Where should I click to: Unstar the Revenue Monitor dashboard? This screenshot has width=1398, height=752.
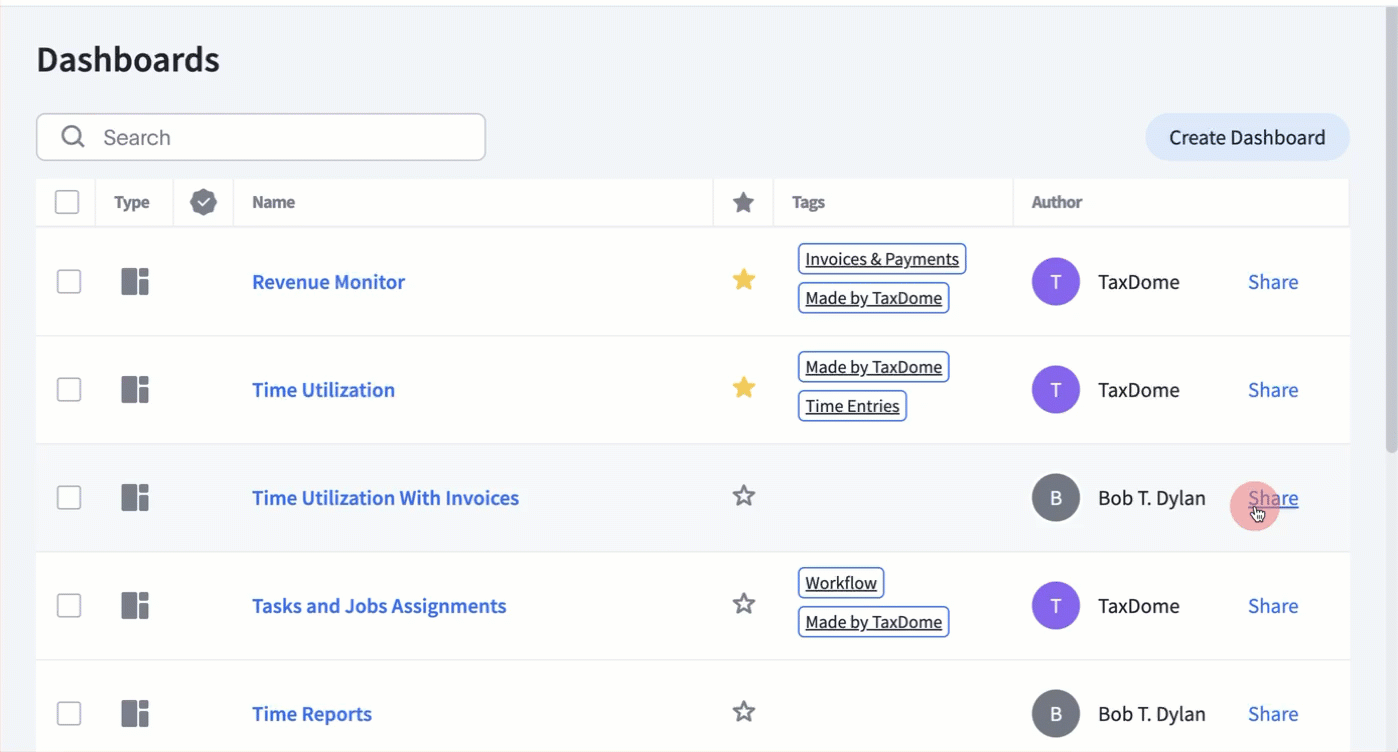[743, 280]
